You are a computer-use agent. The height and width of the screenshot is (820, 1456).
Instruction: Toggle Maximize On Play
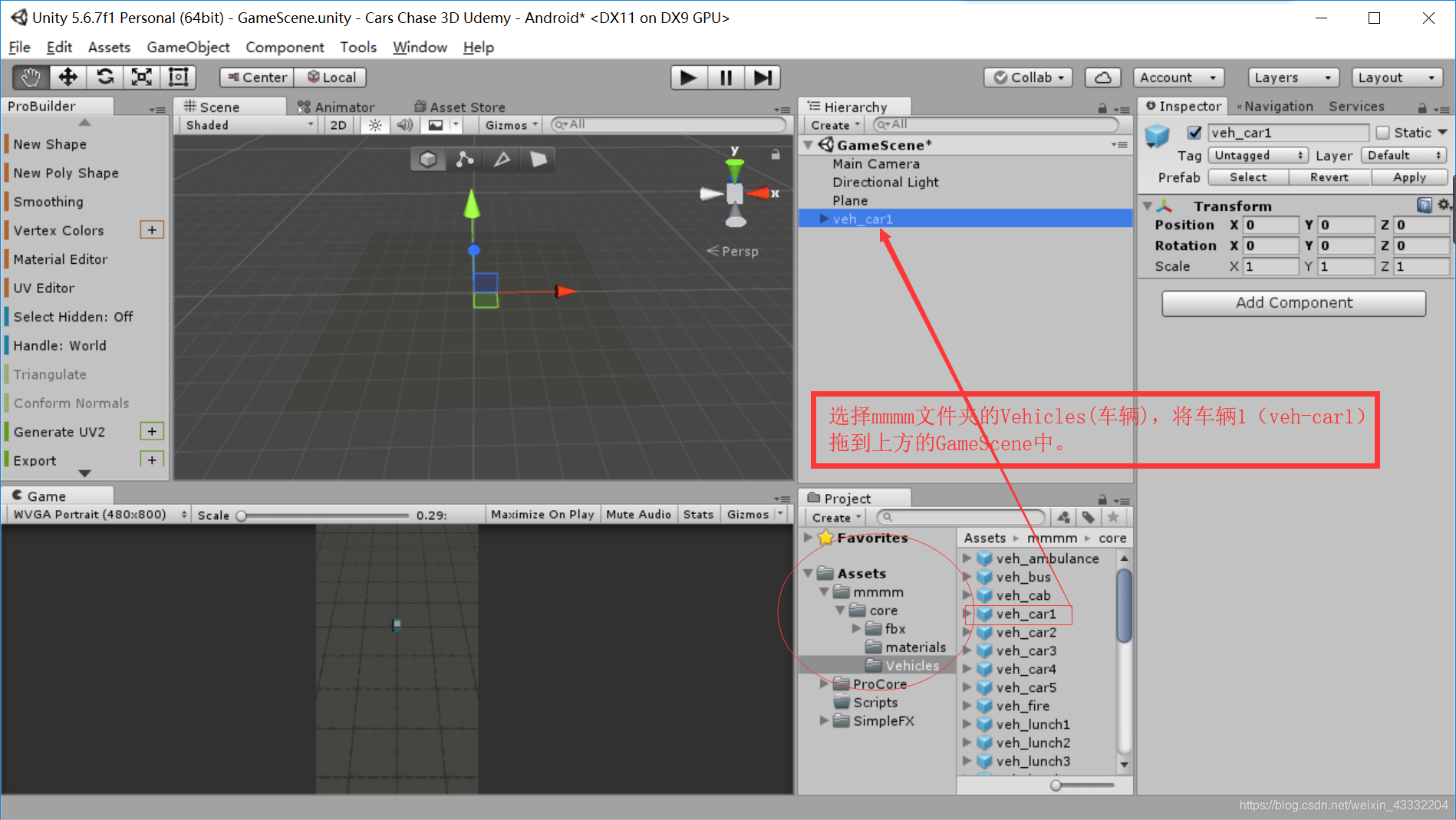tap(542, 514)
